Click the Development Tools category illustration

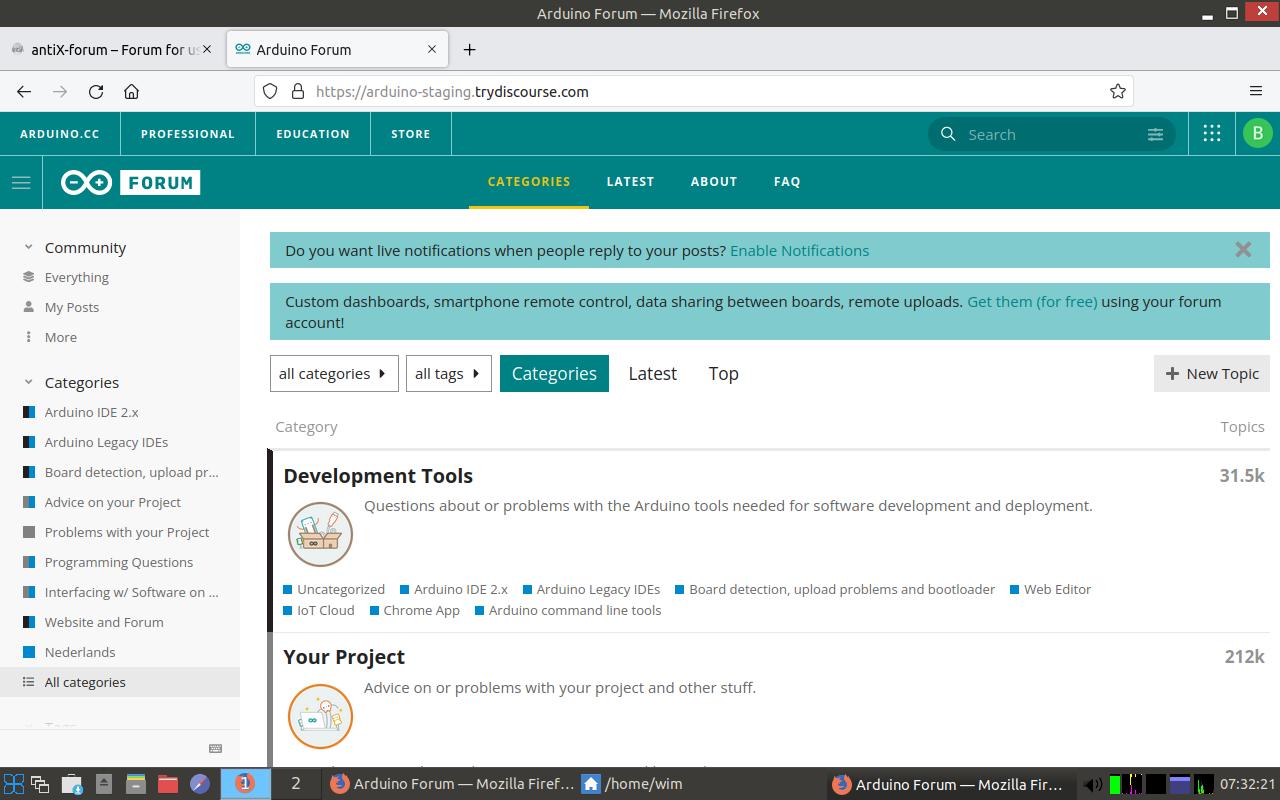320,534
